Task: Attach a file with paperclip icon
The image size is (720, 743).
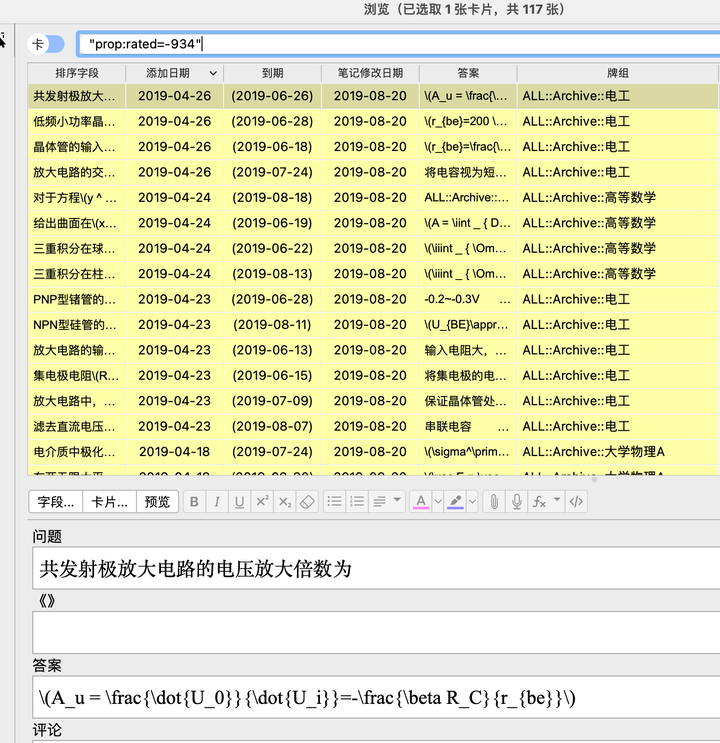Action: pos(494,501)
